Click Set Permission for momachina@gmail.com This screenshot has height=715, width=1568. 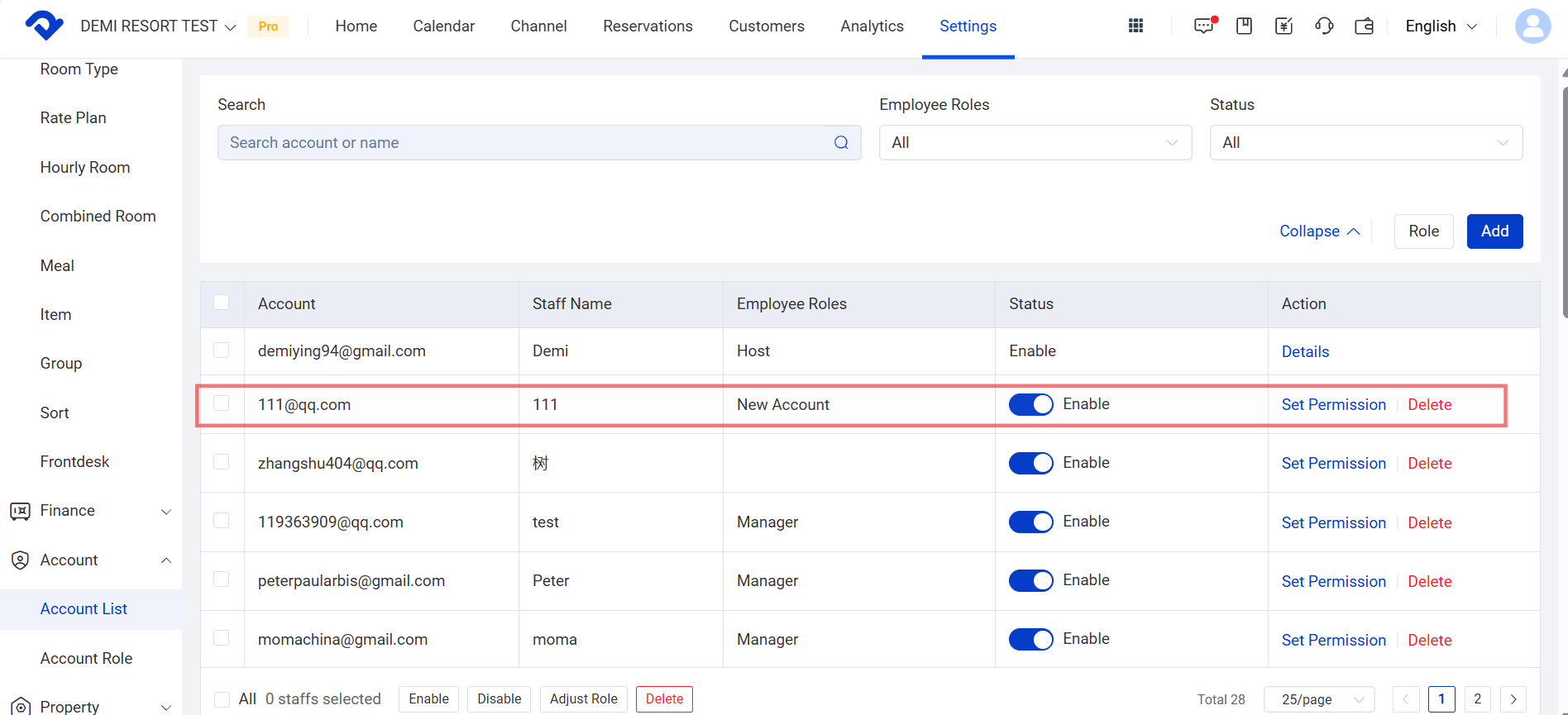pyautogui.click(x=1333, y=640)
